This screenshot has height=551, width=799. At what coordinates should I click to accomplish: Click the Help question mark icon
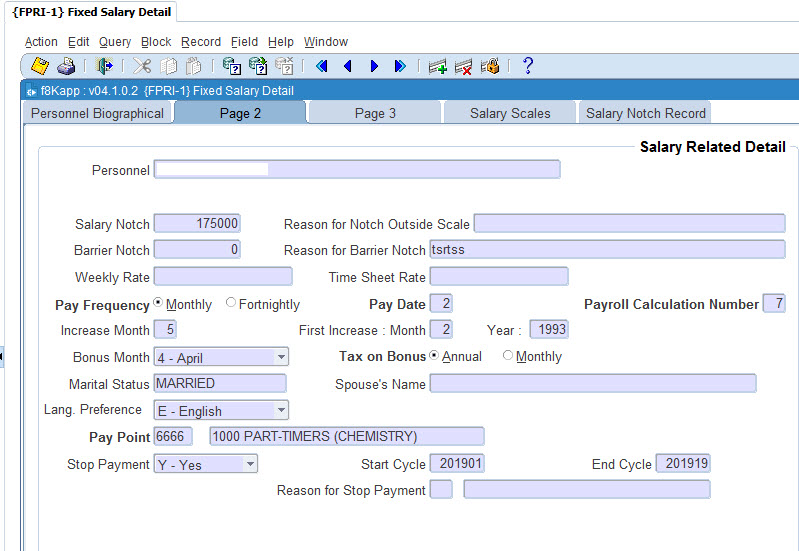528,67
